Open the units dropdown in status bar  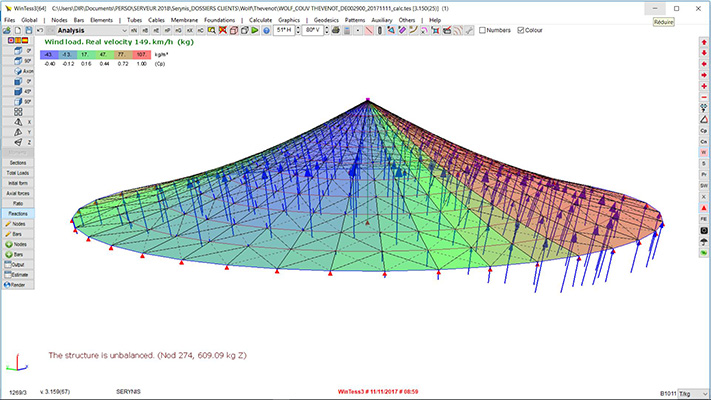691,394
